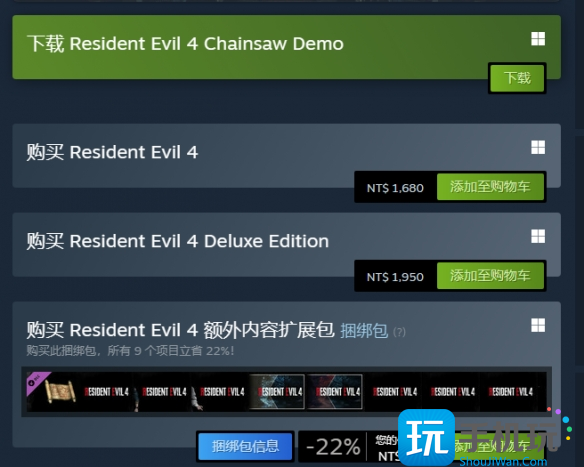Click Windows icon on bundle row
The height and width of the screenshot is (467, 584).
[538, 325]
